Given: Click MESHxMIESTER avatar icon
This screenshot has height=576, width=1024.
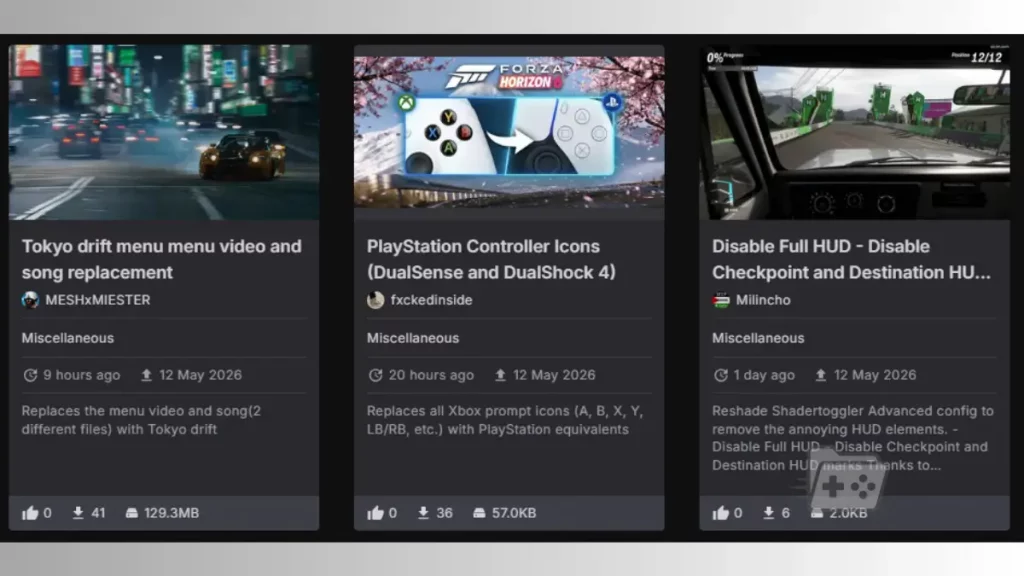Looking at the screenshot, I should [x=30, y=300].
